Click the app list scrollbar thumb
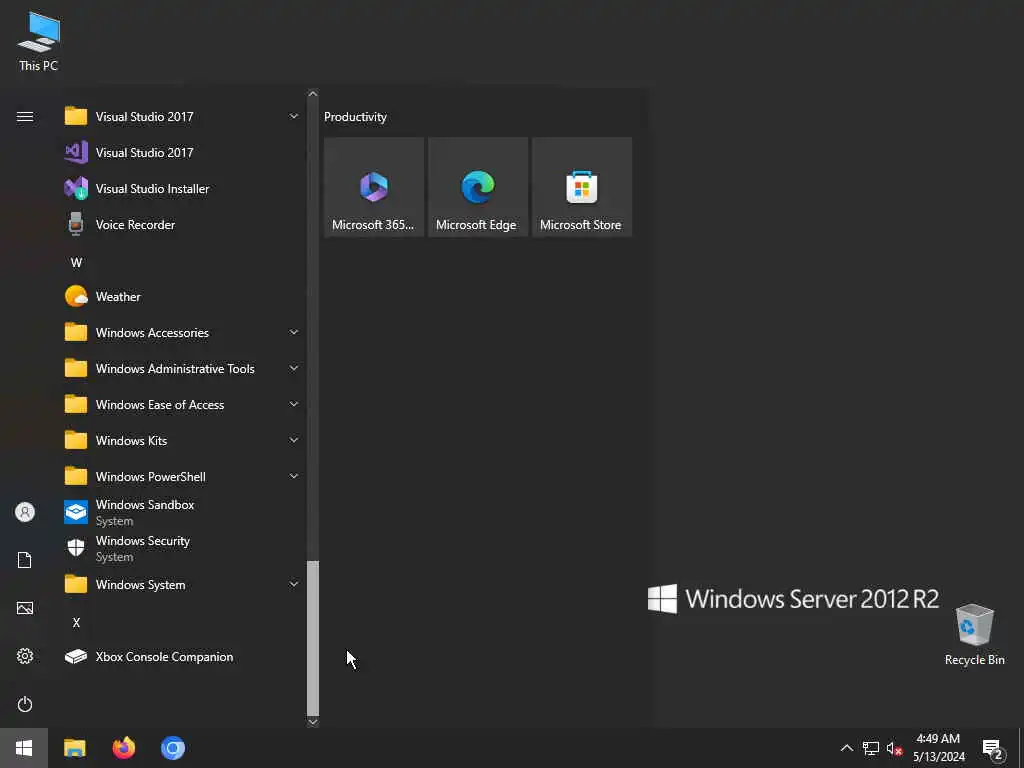The height and width of the screenshot is (768, 1024). [313, 637]
